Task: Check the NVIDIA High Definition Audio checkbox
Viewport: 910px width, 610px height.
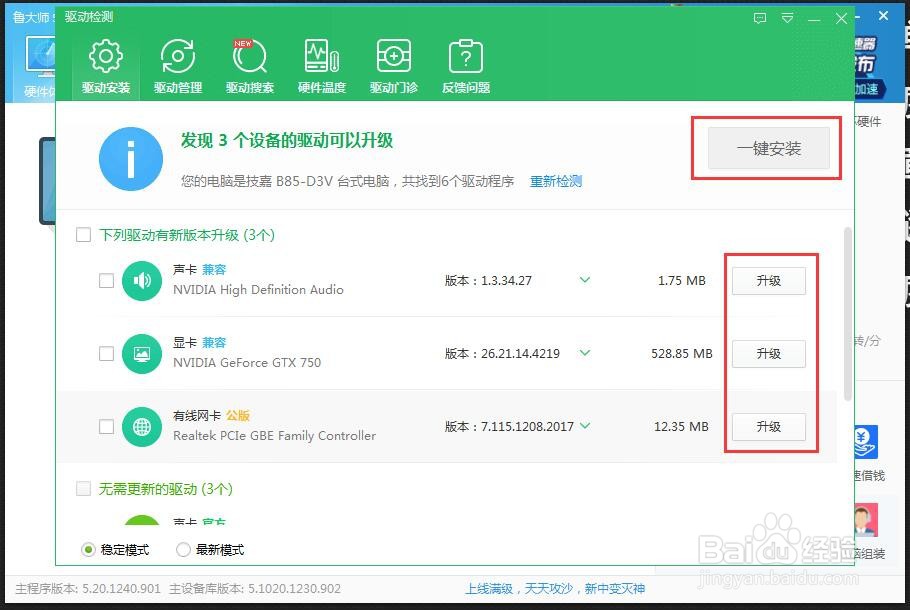Action: (106, 280)
